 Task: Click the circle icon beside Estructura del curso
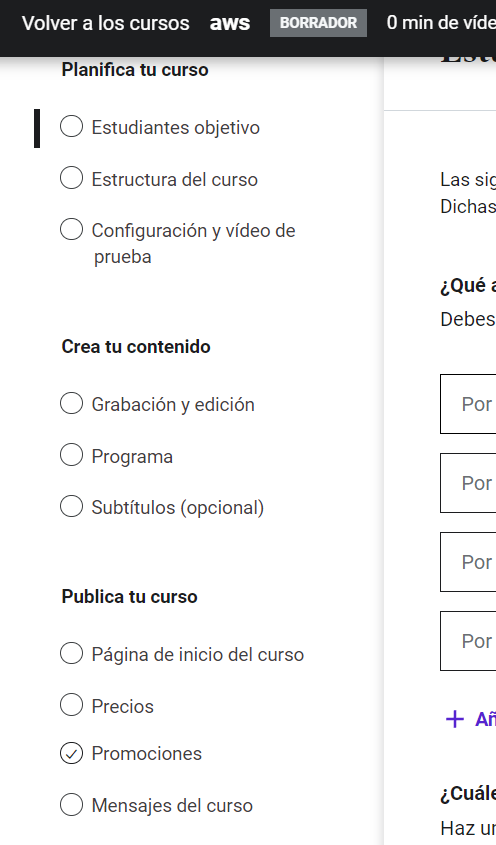(71, 178)
